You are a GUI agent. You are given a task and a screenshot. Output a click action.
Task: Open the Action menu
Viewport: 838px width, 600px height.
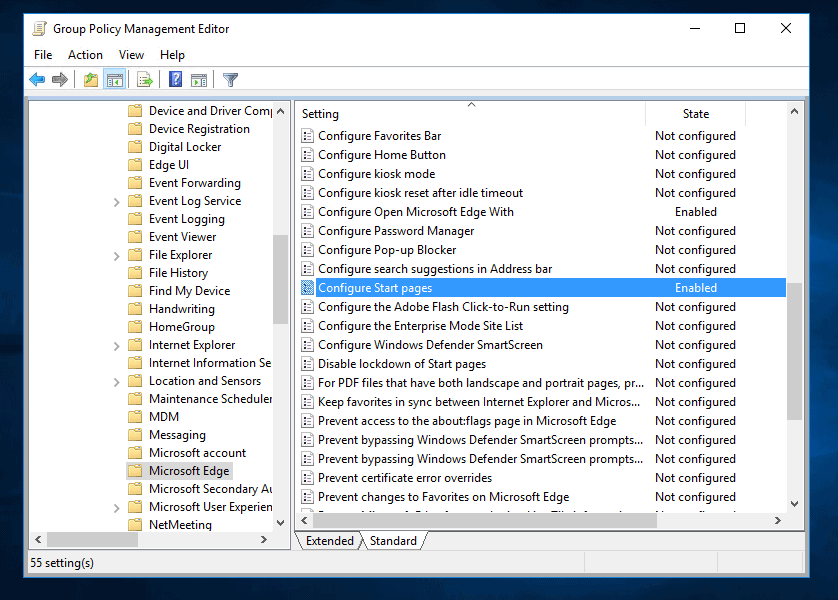pyautogui.click(x=85, y=54)
